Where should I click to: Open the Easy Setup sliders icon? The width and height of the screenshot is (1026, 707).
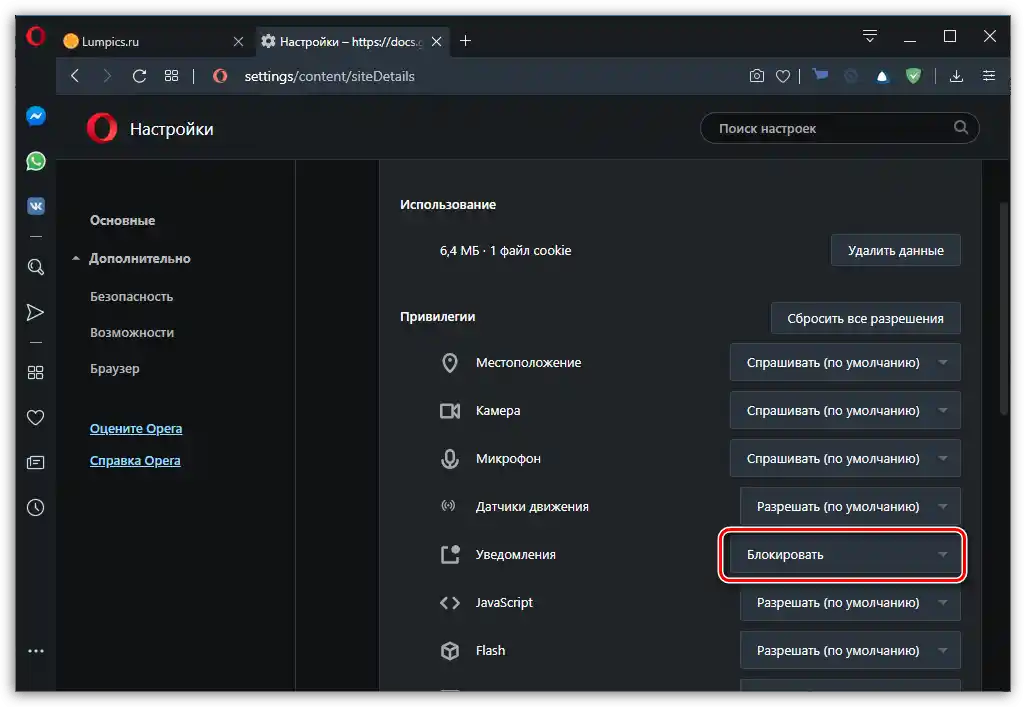point(989,76)
